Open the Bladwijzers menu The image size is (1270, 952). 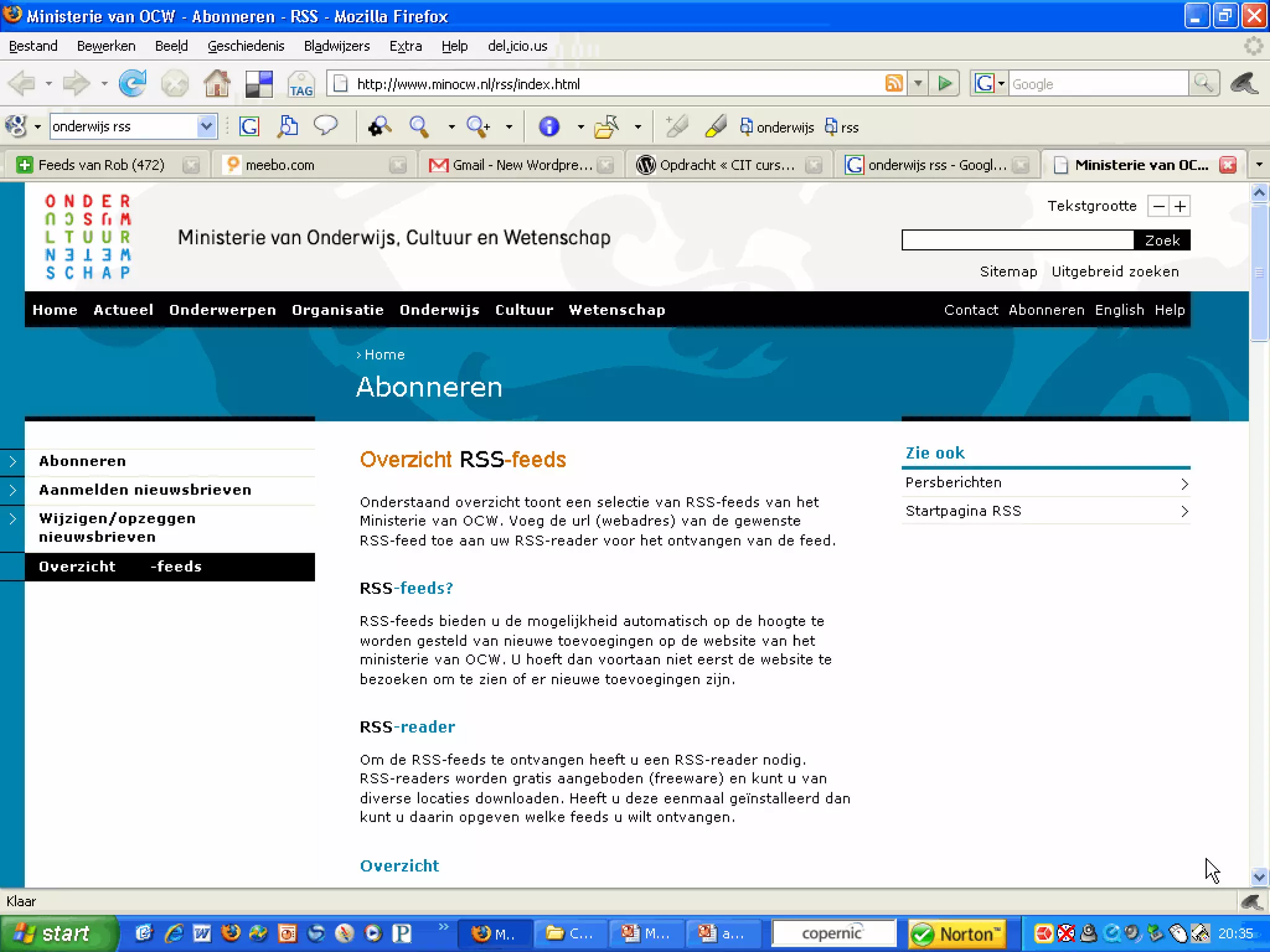pyautogui.click(x=336, y=46)
